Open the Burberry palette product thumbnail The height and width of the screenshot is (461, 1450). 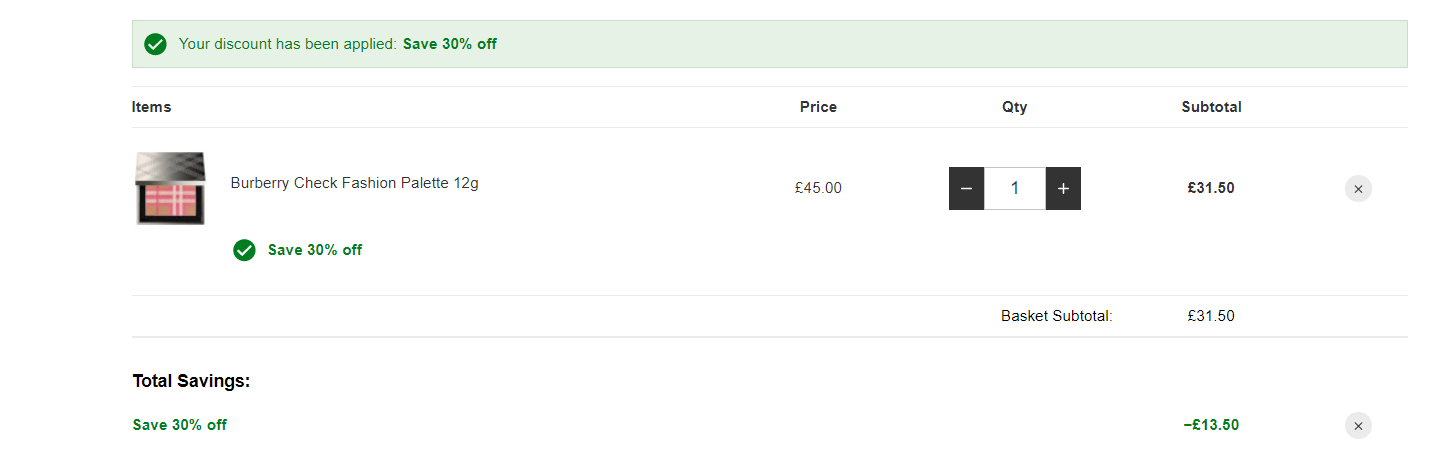(x=170, y=188)
